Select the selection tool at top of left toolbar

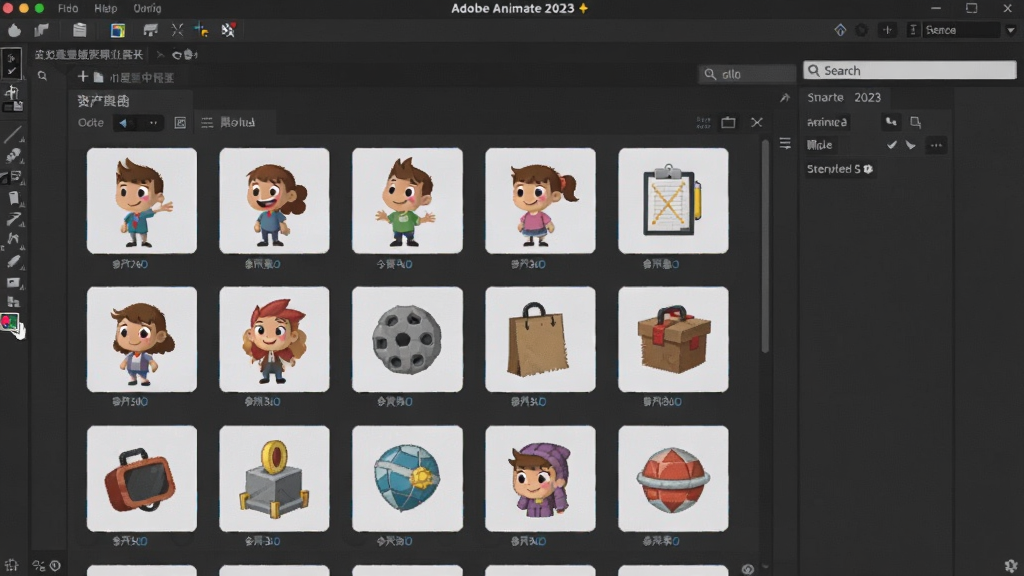tap(11, 63)
